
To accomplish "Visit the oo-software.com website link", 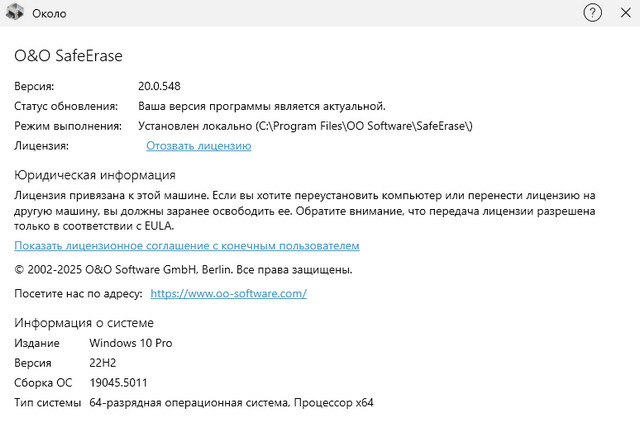I will point(228,294).
